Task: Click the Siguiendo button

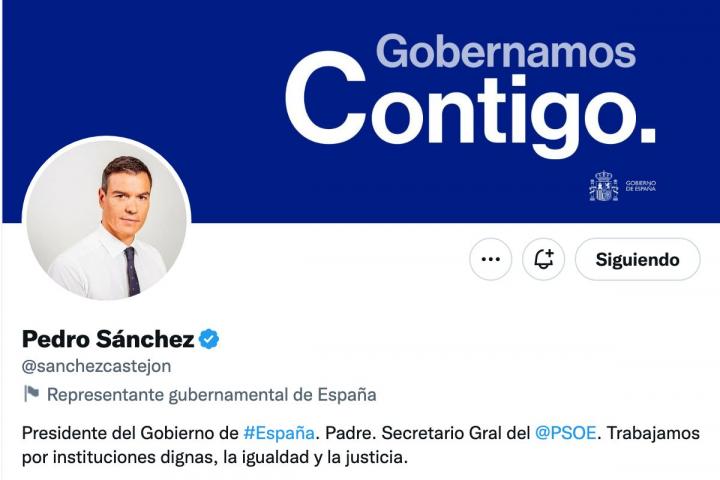Action: point(637,259)
